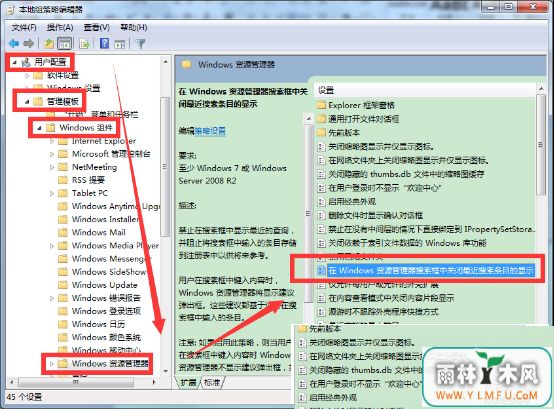The width and height of the screenshot is (554, 409).
Task: Click the action pane toggle icon beside Help
Action: click(x=120, y=44)
